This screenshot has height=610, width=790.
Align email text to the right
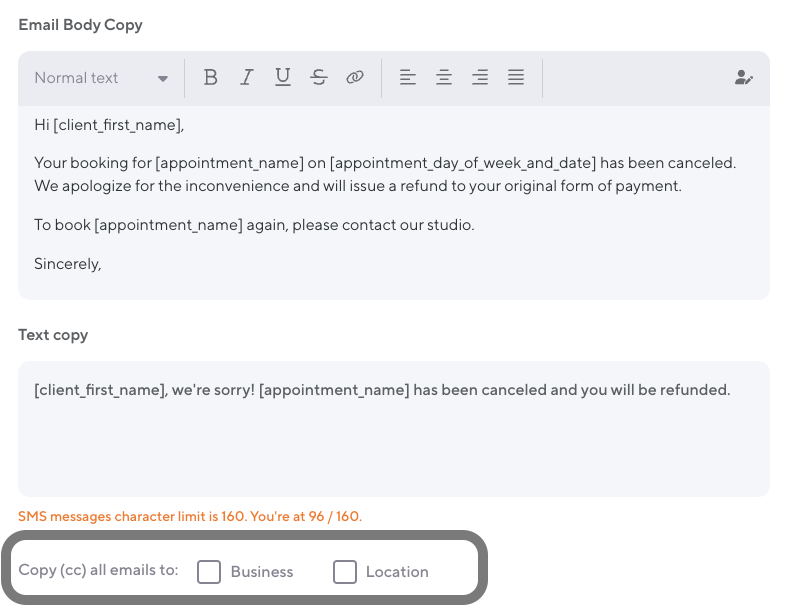pos(480,78)
